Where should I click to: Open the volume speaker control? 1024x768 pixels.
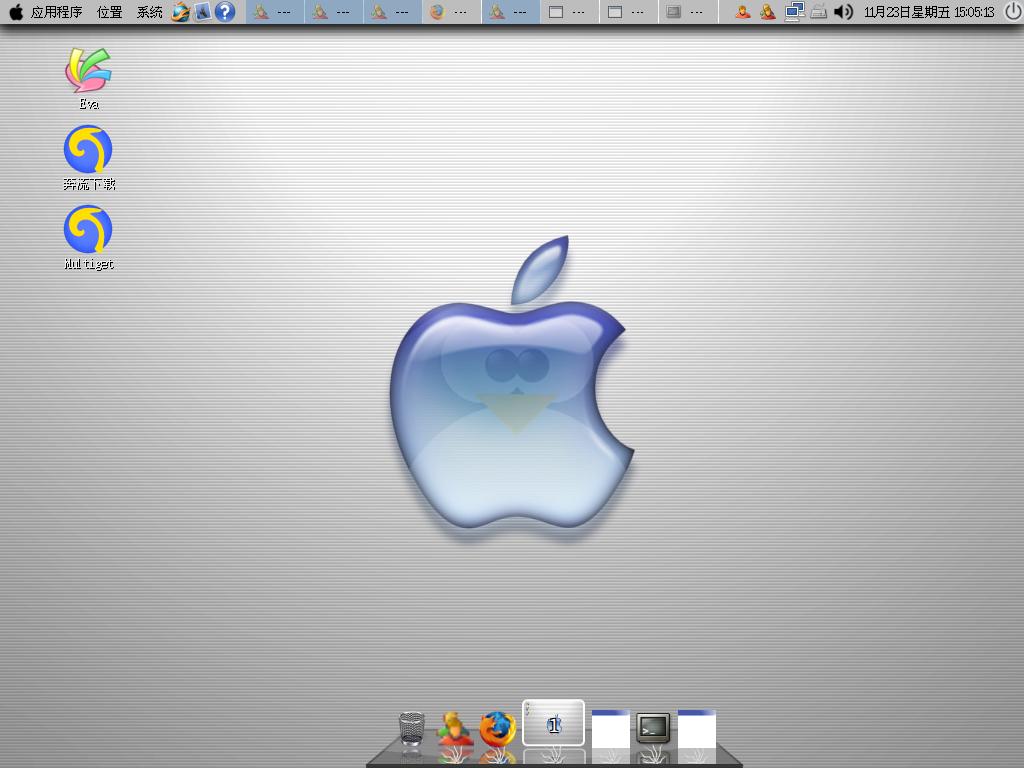(x=843, y=12)
